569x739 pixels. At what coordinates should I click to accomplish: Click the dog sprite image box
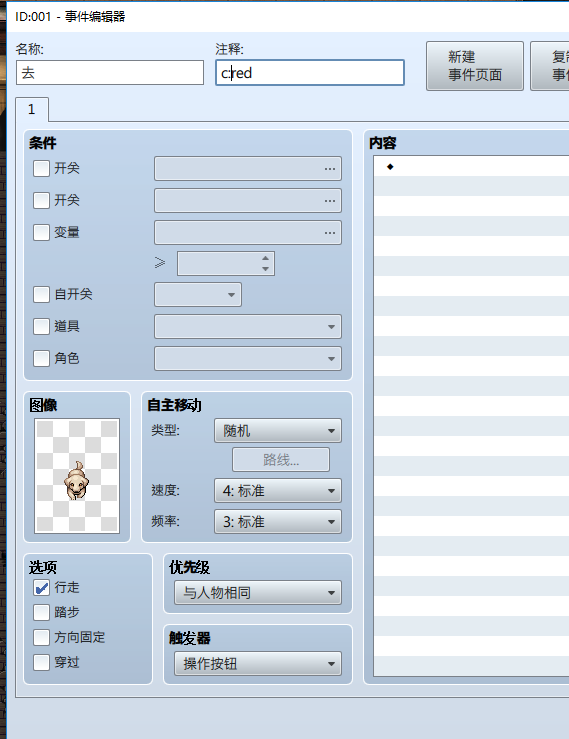pos(77,476)
